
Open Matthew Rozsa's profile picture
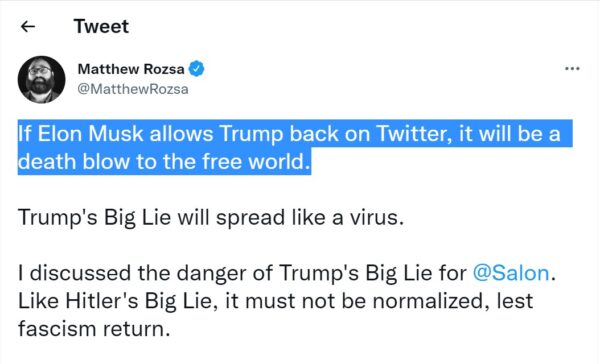41,80
